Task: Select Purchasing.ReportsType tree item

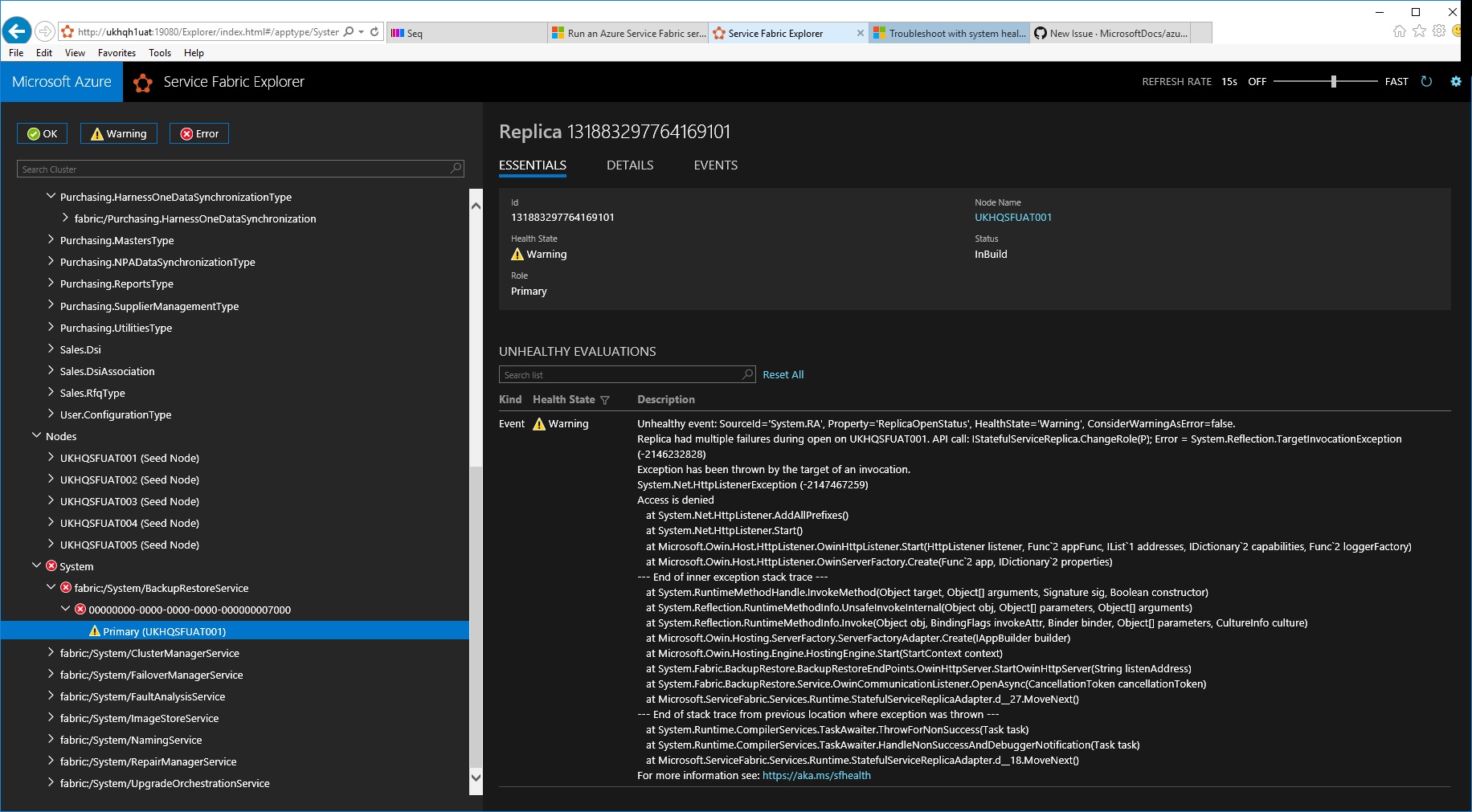Action: (117, 284)
